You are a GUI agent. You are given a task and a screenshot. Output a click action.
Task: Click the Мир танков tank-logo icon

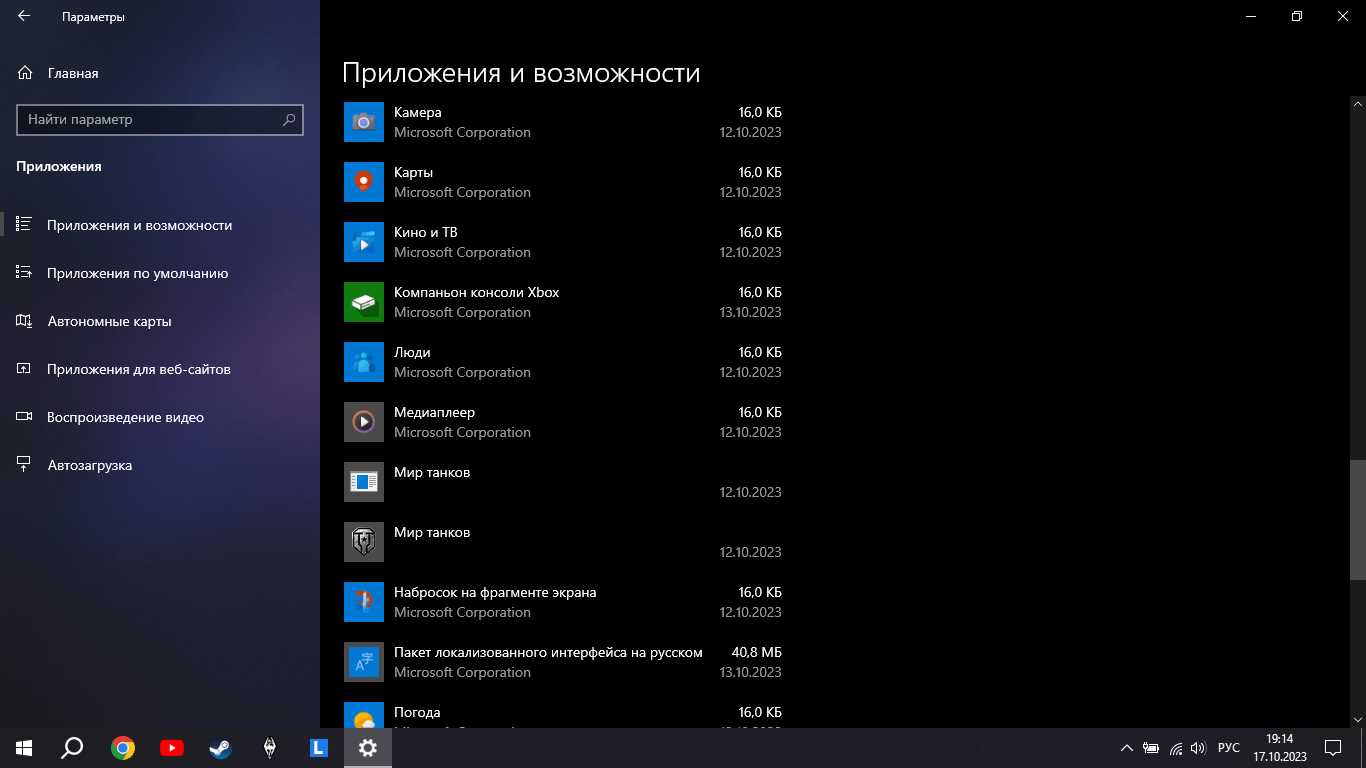pos(364,542)
